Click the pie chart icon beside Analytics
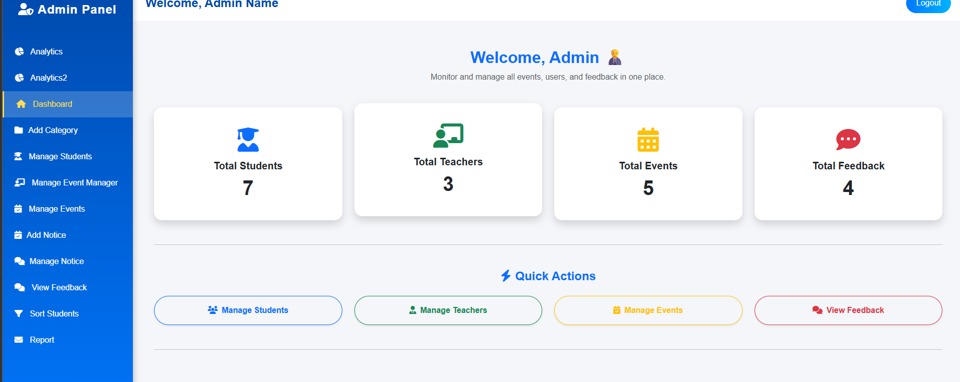960x382 pixels. 19,51
